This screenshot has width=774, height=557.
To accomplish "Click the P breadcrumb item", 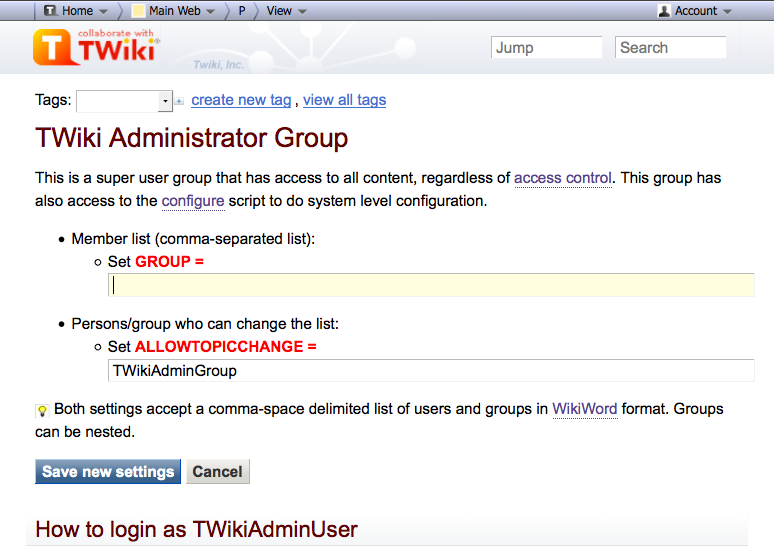I will pos(242,11).
